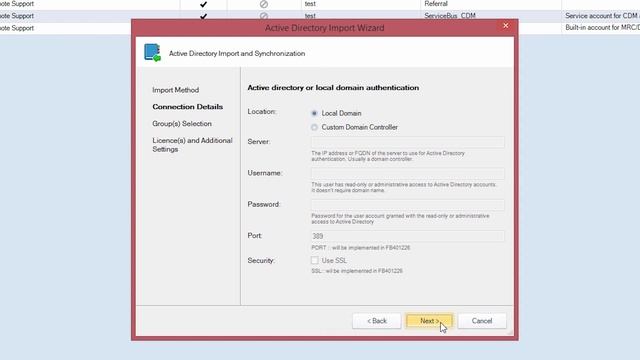Click the Server help text about FQDN
The height and width of the screenshot is (360, 640).
[x=388, y=156]
